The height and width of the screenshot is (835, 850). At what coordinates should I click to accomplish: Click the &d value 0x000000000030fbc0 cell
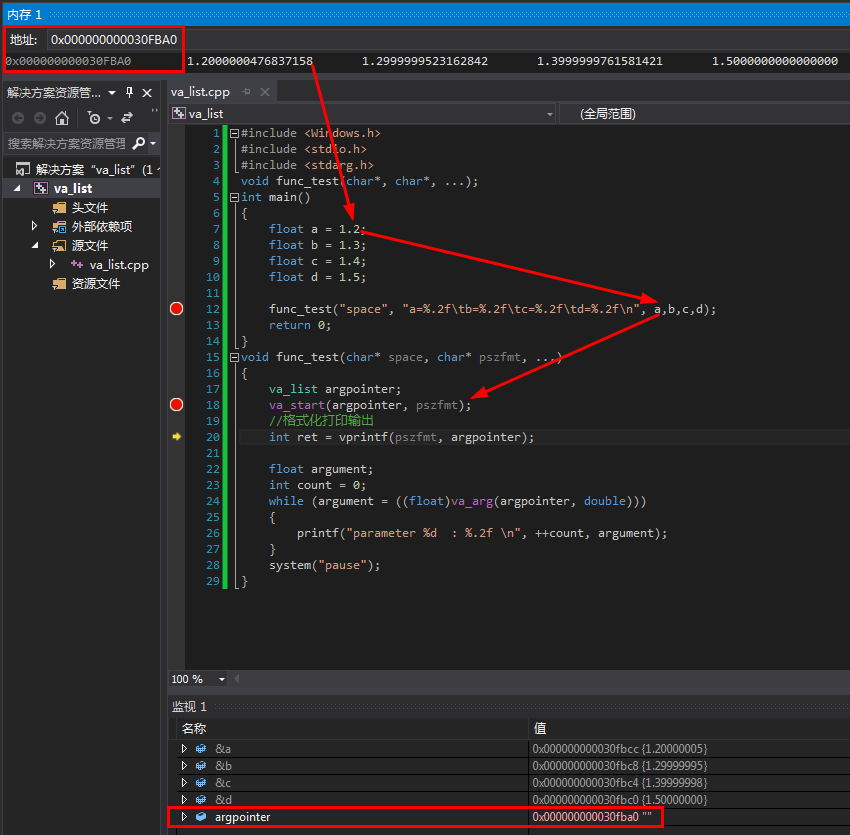click(620, 799)
